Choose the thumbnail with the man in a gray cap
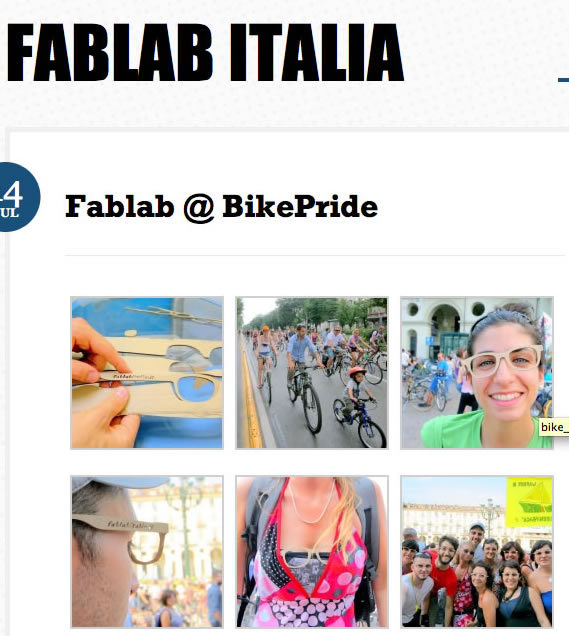This screenshot has width=569, height=636. 147,552
